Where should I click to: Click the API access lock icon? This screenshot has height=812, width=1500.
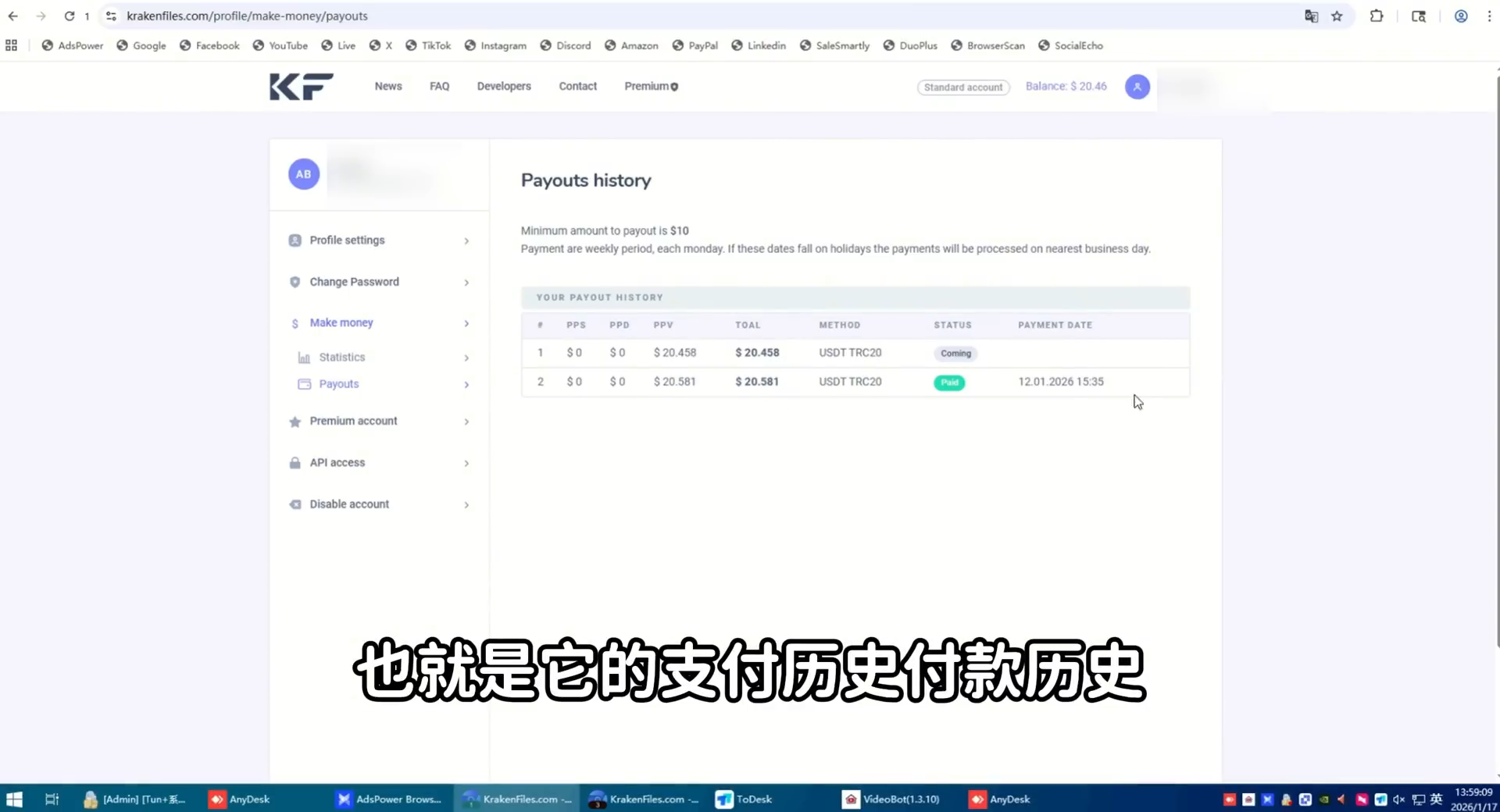point(295,463)
